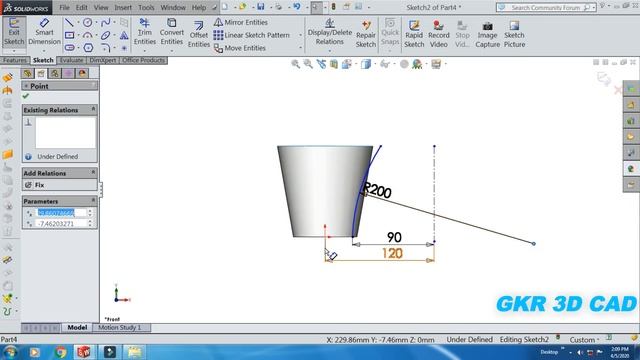Select the Point sketch tool

(x=124, y=48)
